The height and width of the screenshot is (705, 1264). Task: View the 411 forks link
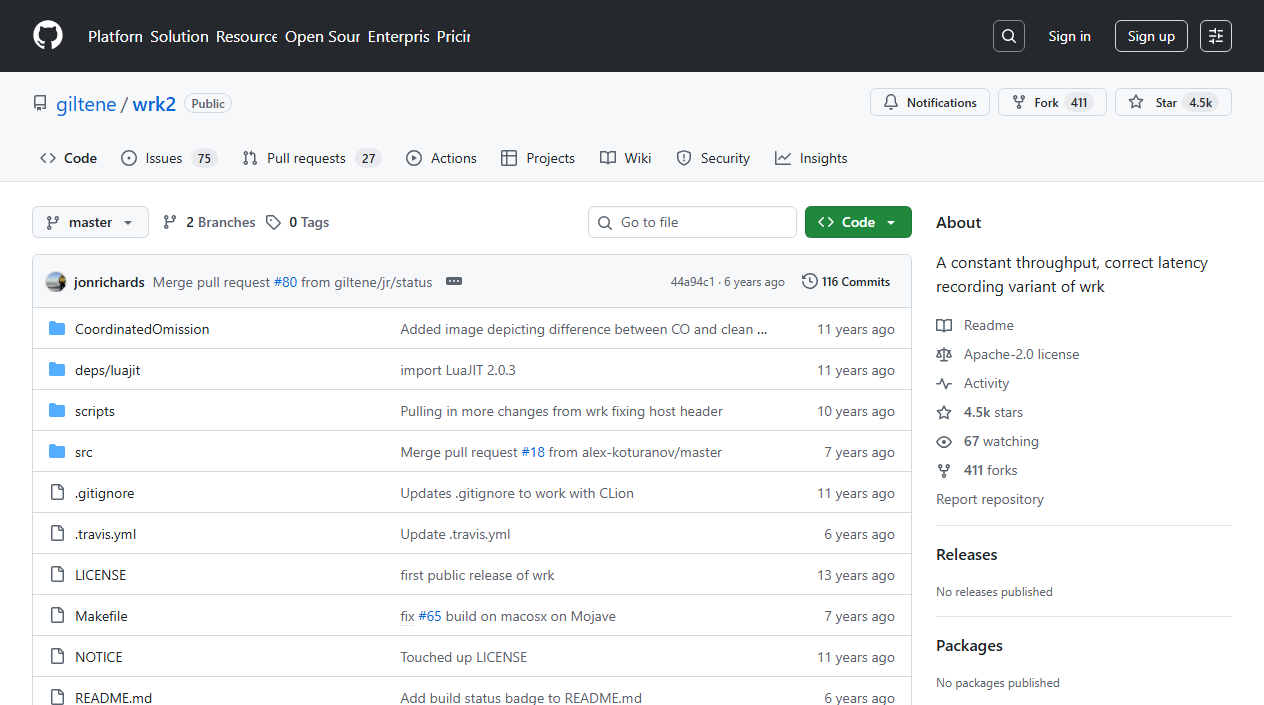(977, 470)
